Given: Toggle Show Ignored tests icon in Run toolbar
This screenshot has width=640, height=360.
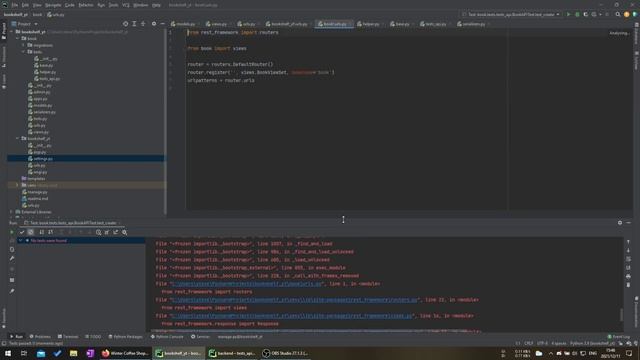Looking at the screenshot, I should [x=31, y=232].
